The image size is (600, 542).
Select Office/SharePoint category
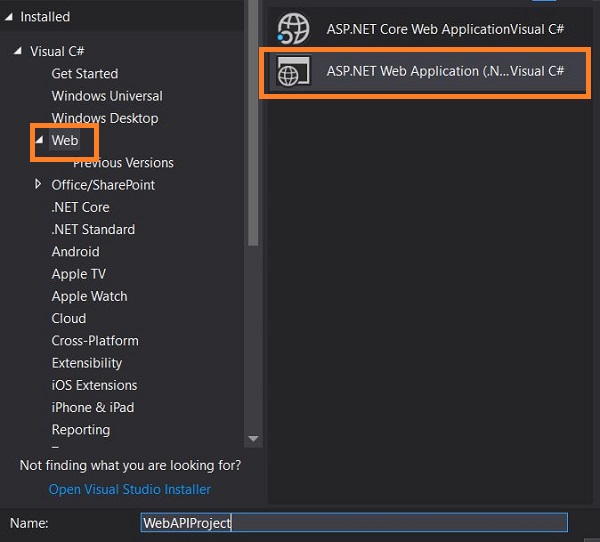(x=103, y=185)
